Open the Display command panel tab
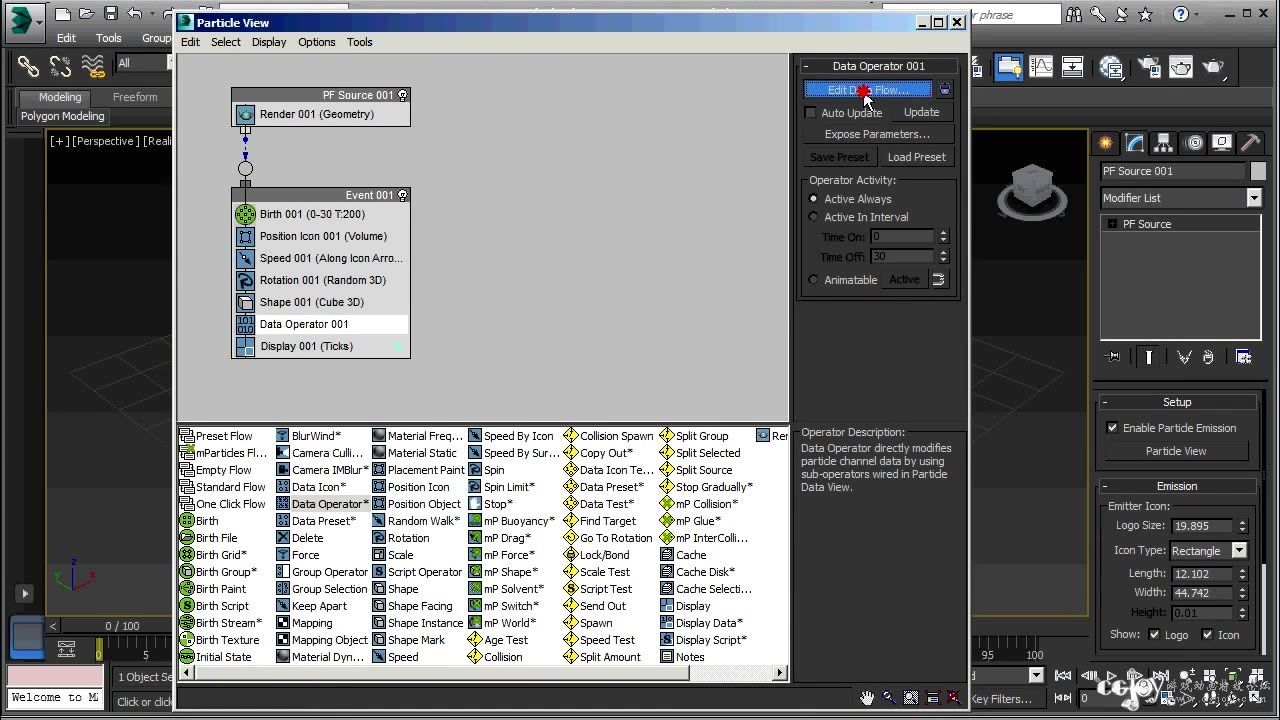Screen dimensions: 1280x720 pos(1221,143)
